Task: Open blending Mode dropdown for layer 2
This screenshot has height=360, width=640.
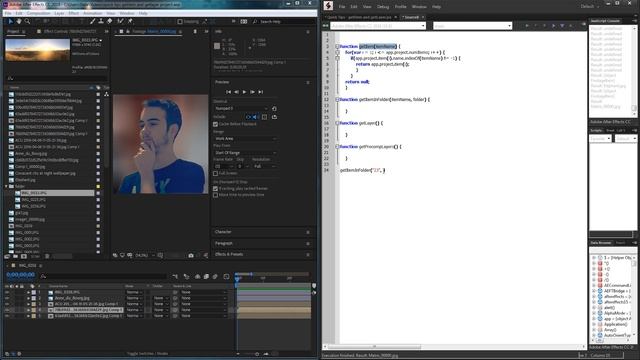Action: pos(134,298)
